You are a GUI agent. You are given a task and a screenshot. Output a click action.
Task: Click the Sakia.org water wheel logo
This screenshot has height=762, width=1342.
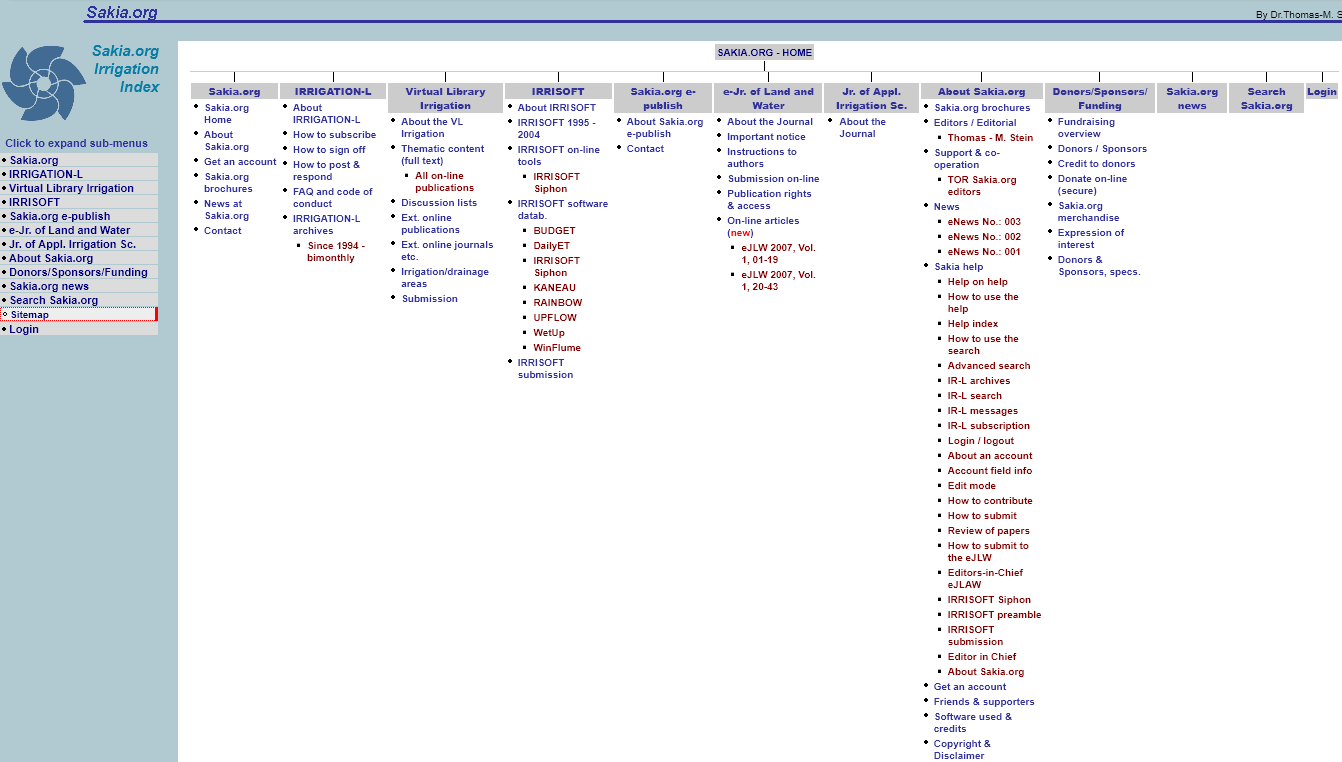click(x=44, y=83)
